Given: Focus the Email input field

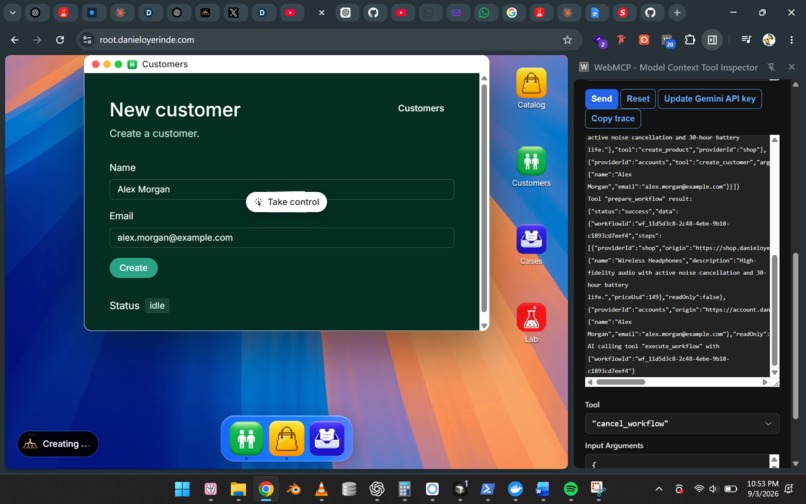Looking at the screenshot, I should click(282, 238).
